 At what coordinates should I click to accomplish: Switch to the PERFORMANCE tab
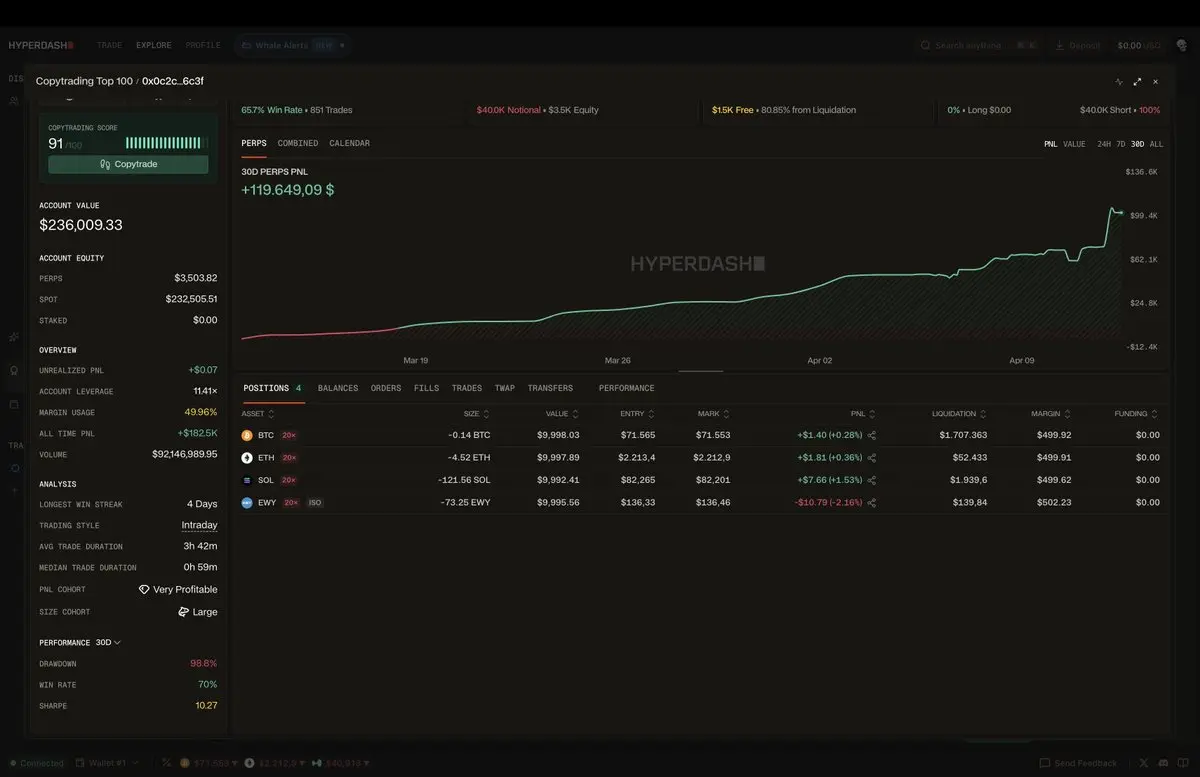[x=626, y=388]
